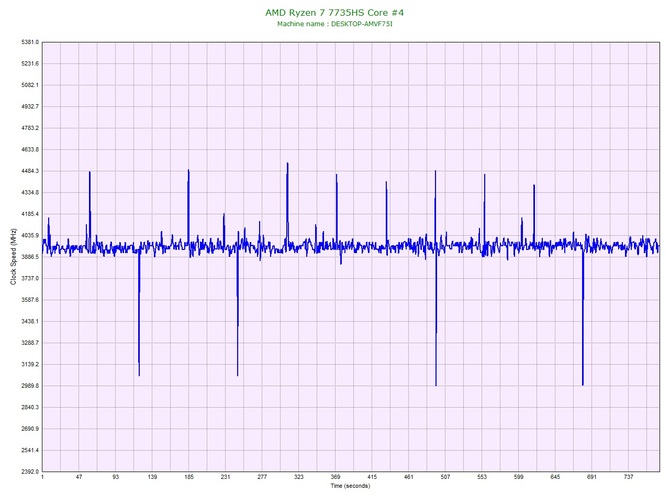
Task: Click the y-axis value 5381.0
Action: pyautogui.click(x=30, y=42)
